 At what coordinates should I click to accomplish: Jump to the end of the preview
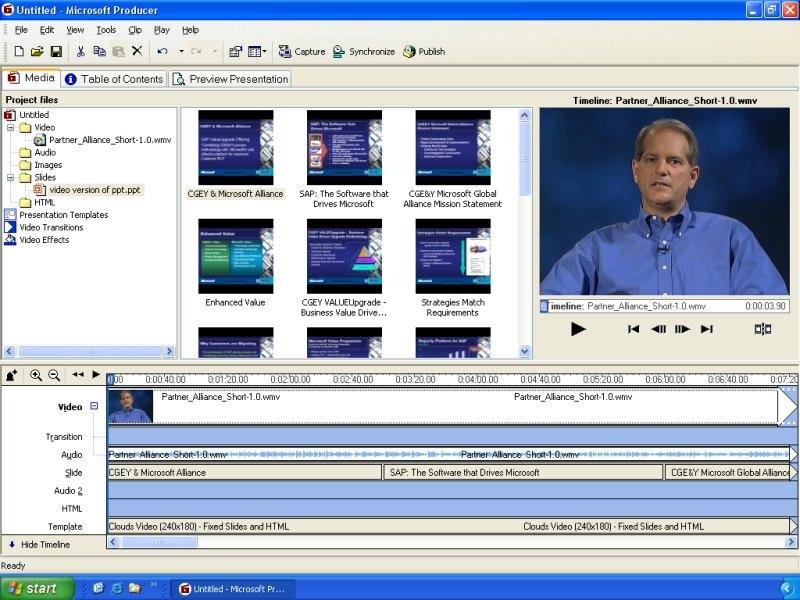(x=707, y=329)
